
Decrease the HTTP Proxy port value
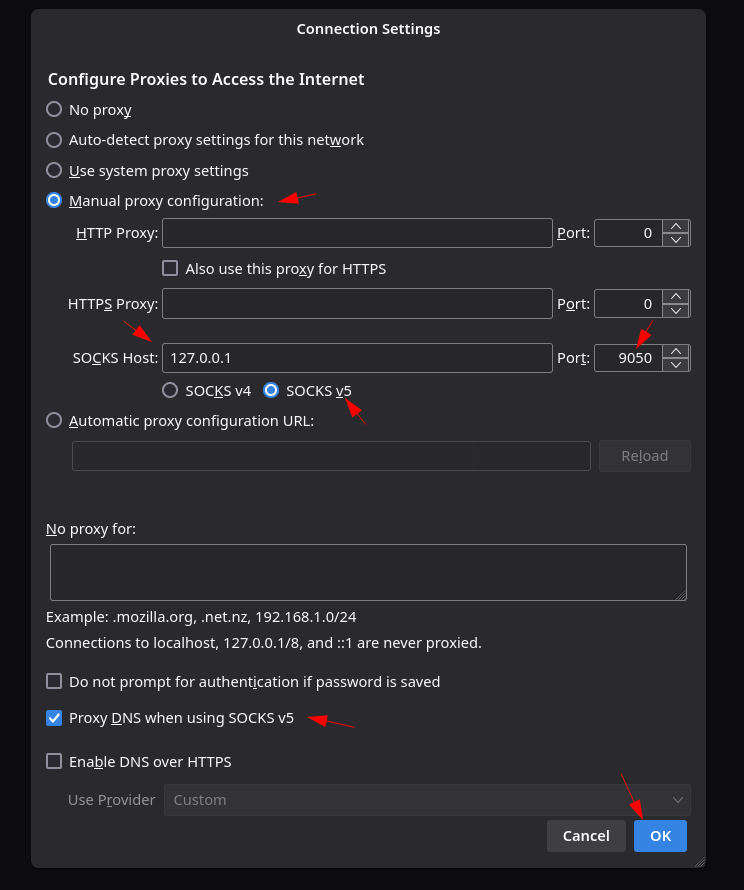[677, 240]
